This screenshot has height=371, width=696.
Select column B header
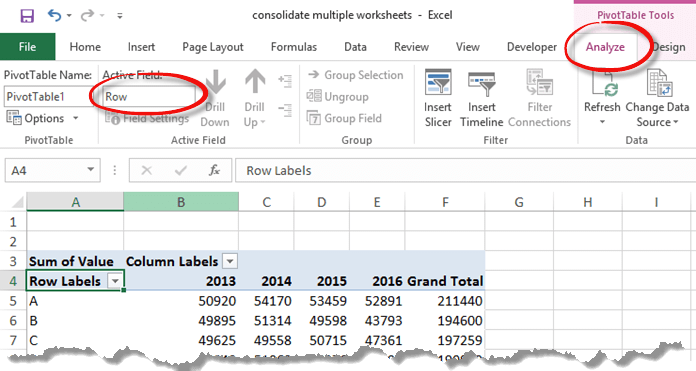(x=181, y=202)
